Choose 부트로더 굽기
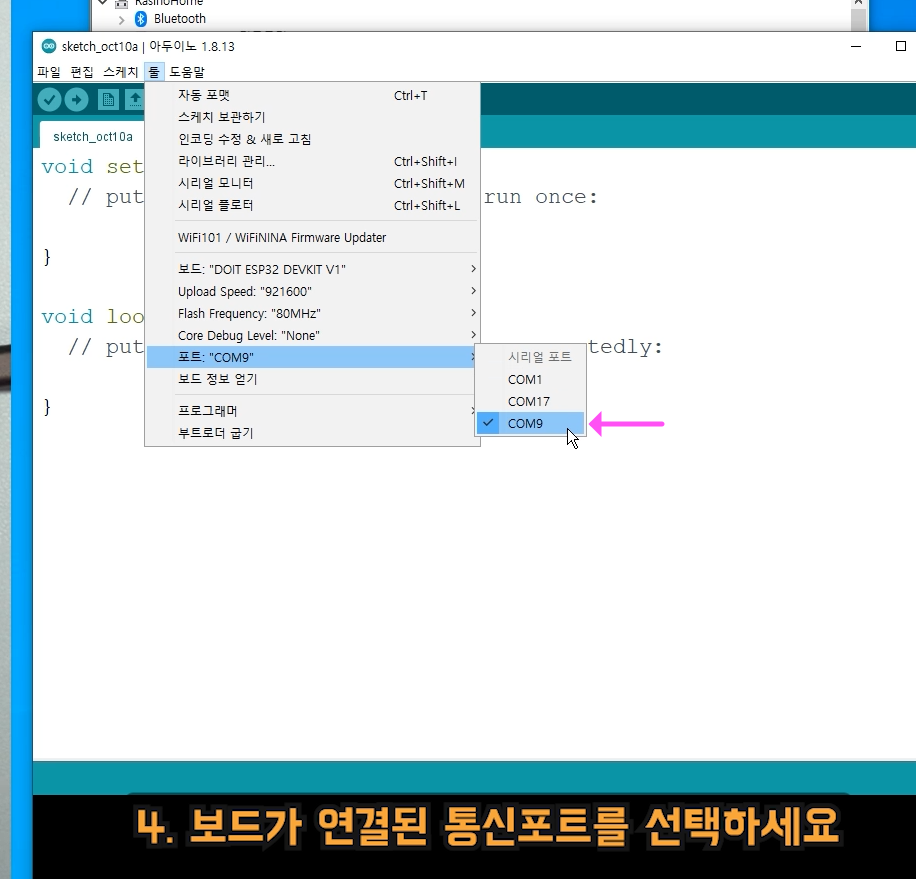The height and width of the screenshot is (879, 916). coord(313,433)
